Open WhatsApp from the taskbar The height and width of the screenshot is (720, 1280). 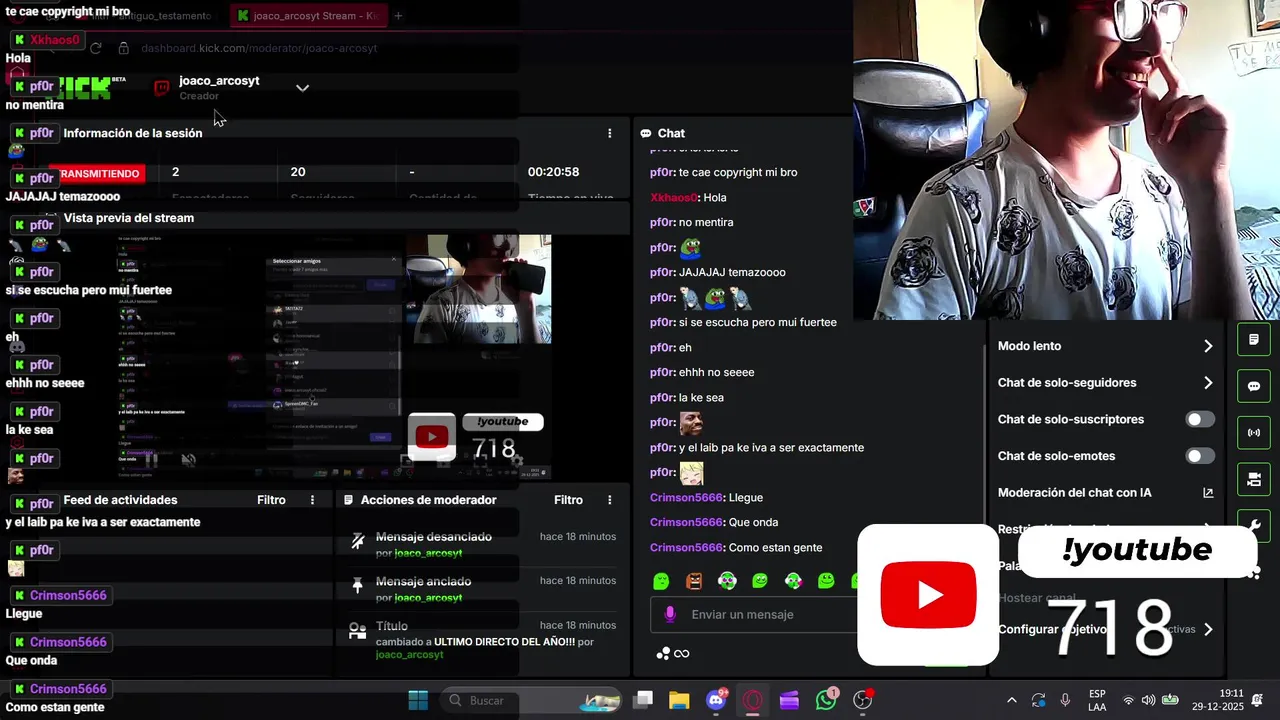pyautogui.click(x=826, y=700)
